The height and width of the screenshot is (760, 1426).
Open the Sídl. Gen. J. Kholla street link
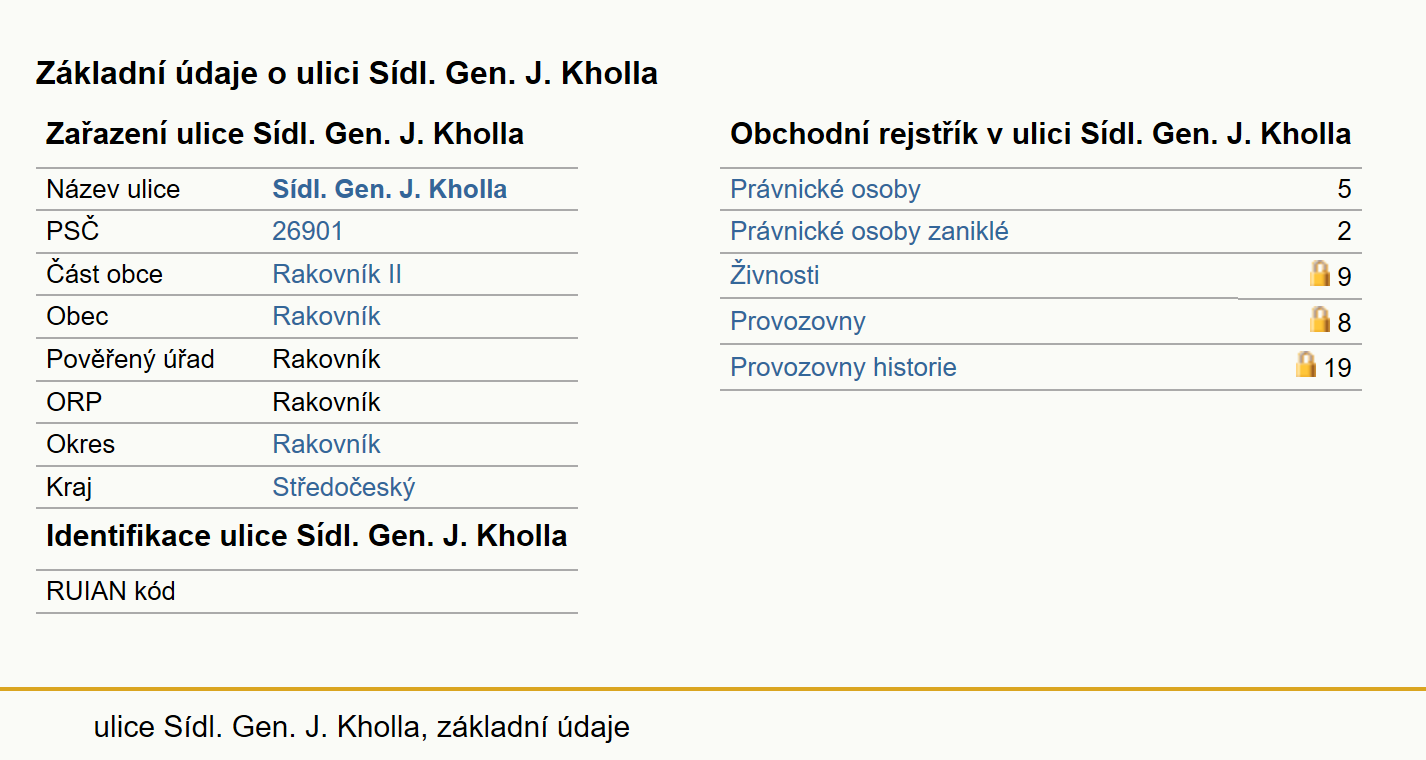[389, 189]
